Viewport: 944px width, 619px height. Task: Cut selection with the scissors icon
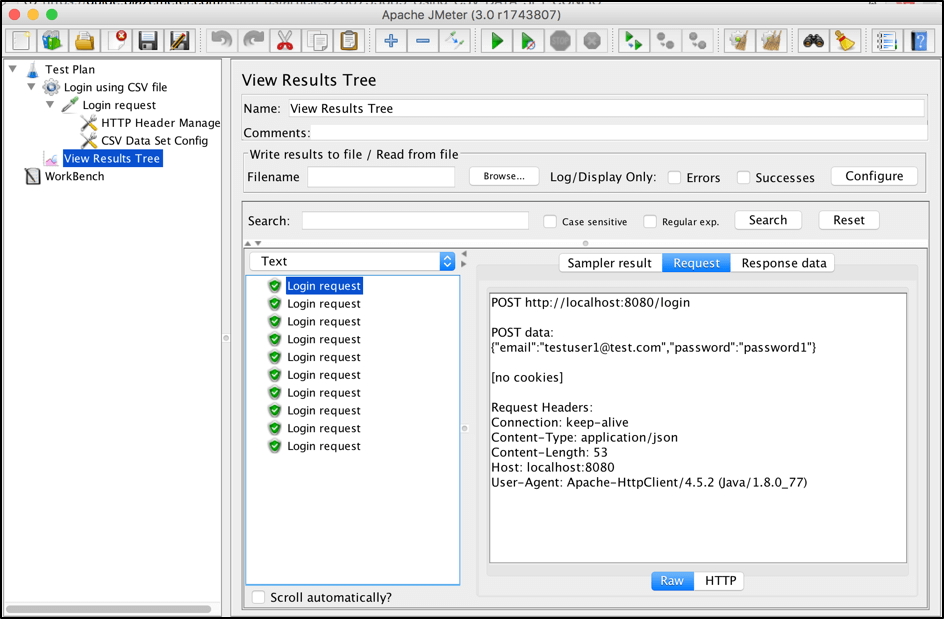[x=285, y=41]
